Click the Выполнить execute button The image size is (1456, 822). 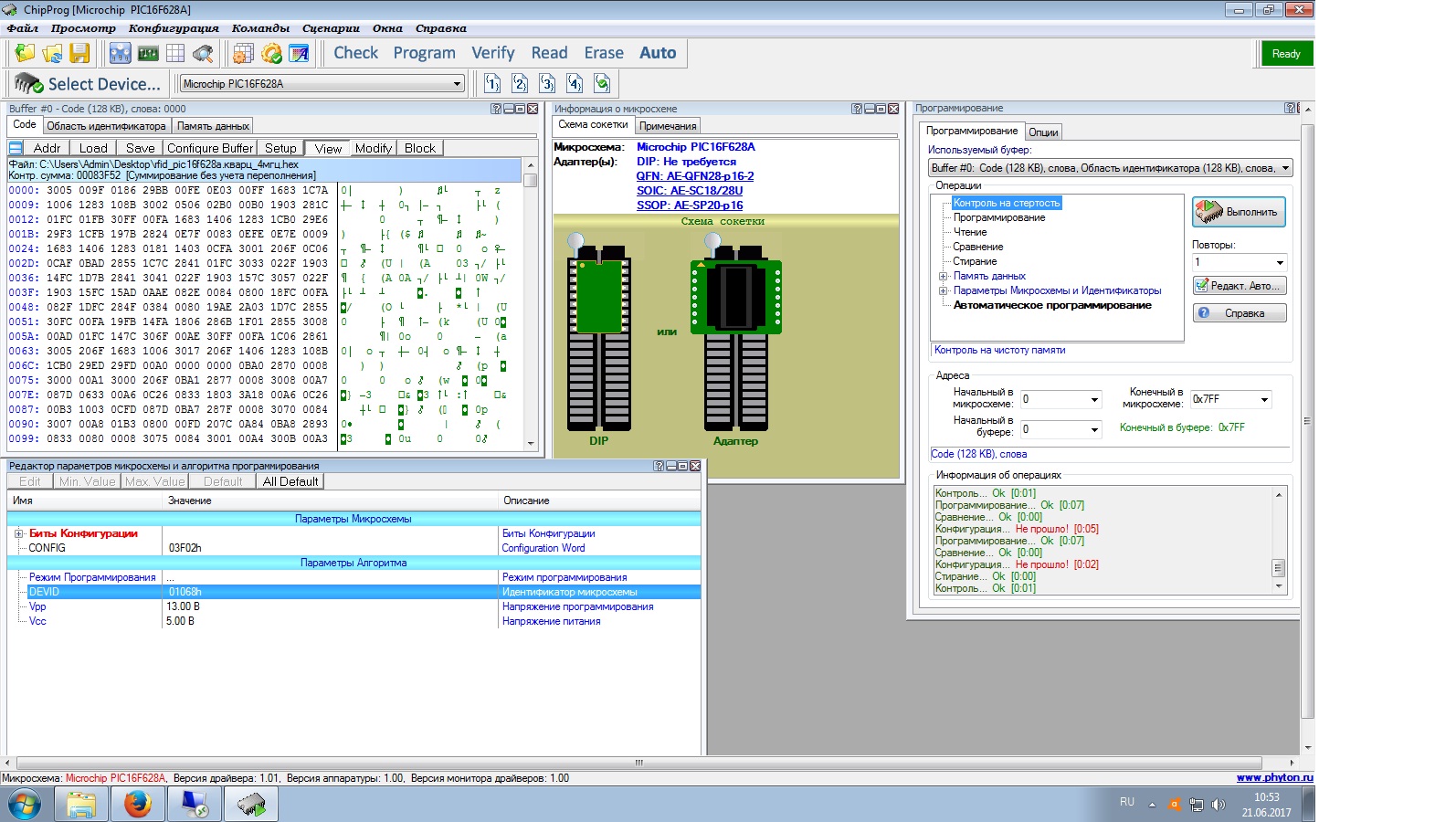tap(1239, 212)
